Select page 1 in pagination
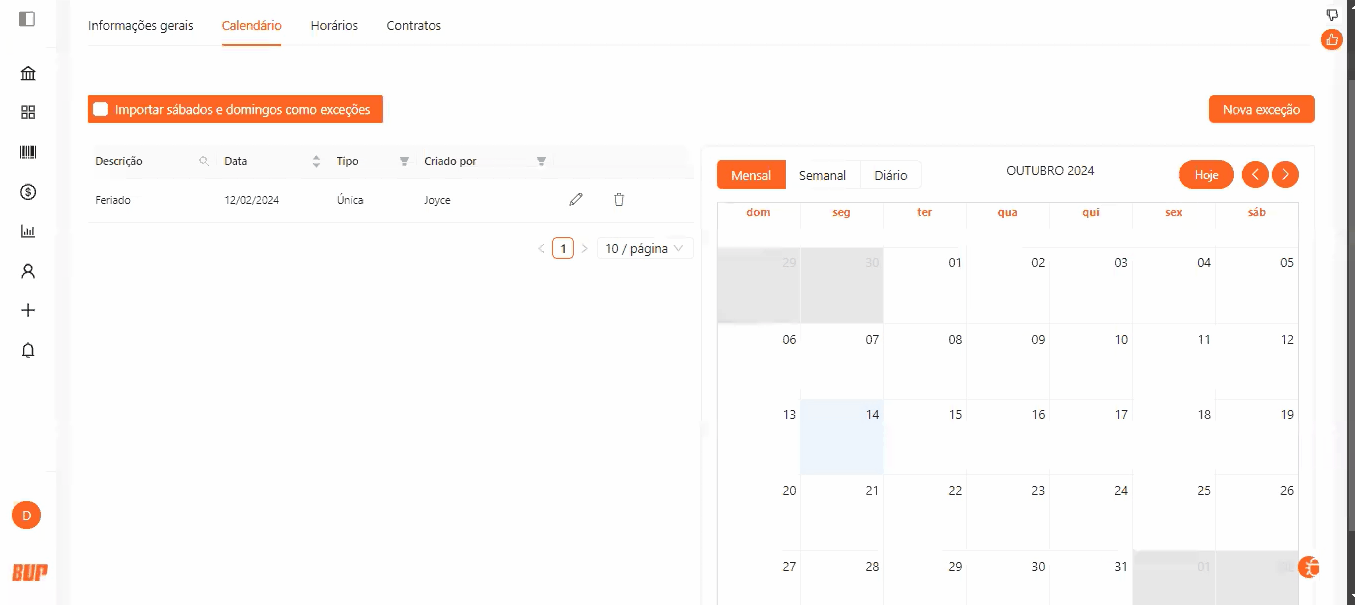1355x605 pixels. (x=563, y=248)
